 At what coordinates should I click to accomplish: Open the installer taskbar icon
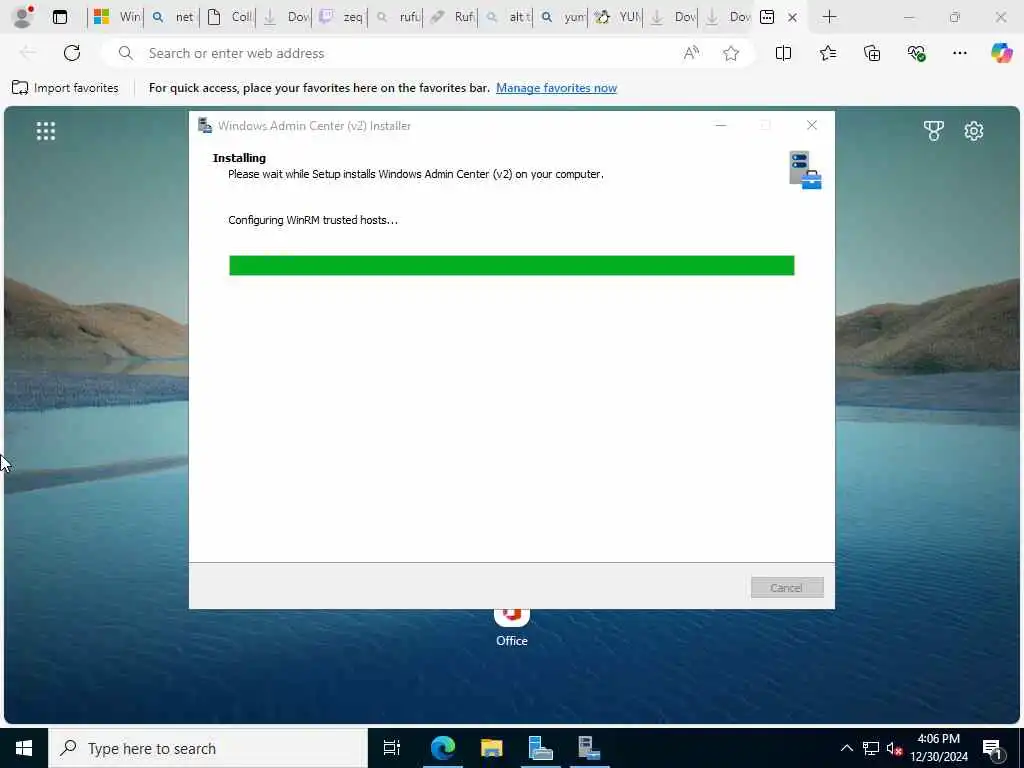[590, 748]
